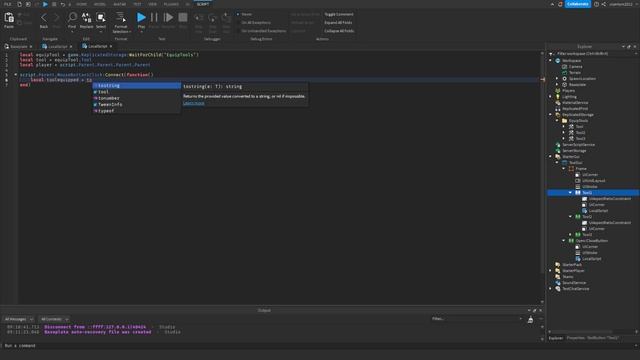Collapse the StarterGui node

551,156
